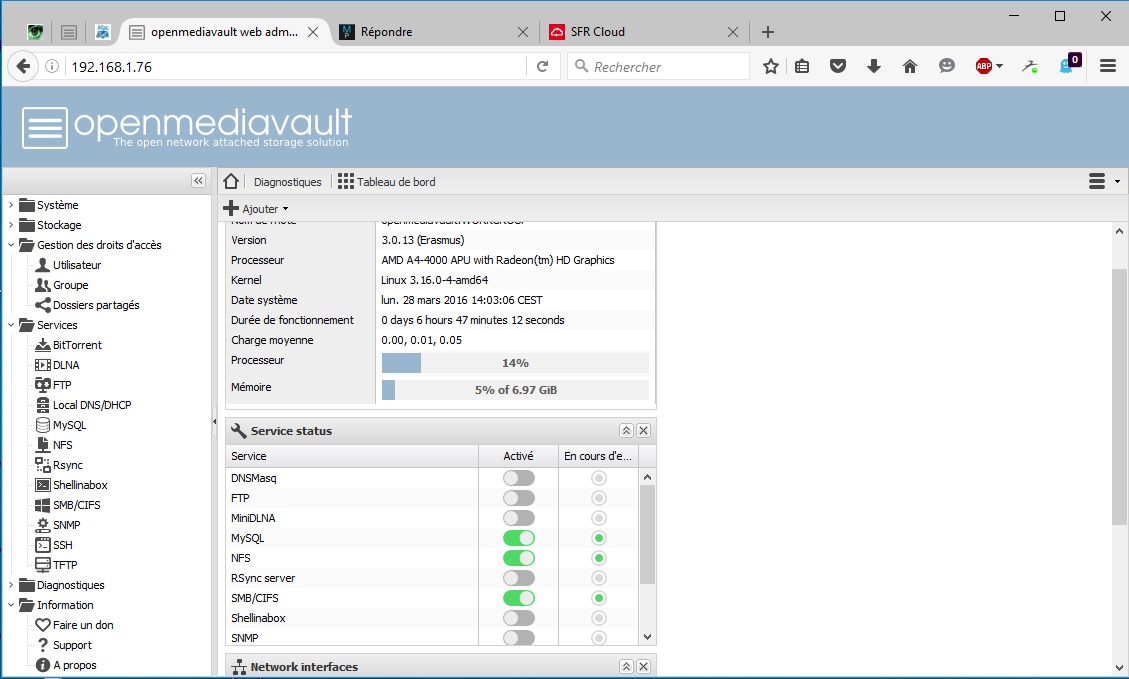This screenshot has height=679, width=1129.
Task: Click the Mémoire 5% usage bar
Action: [515, 390]
